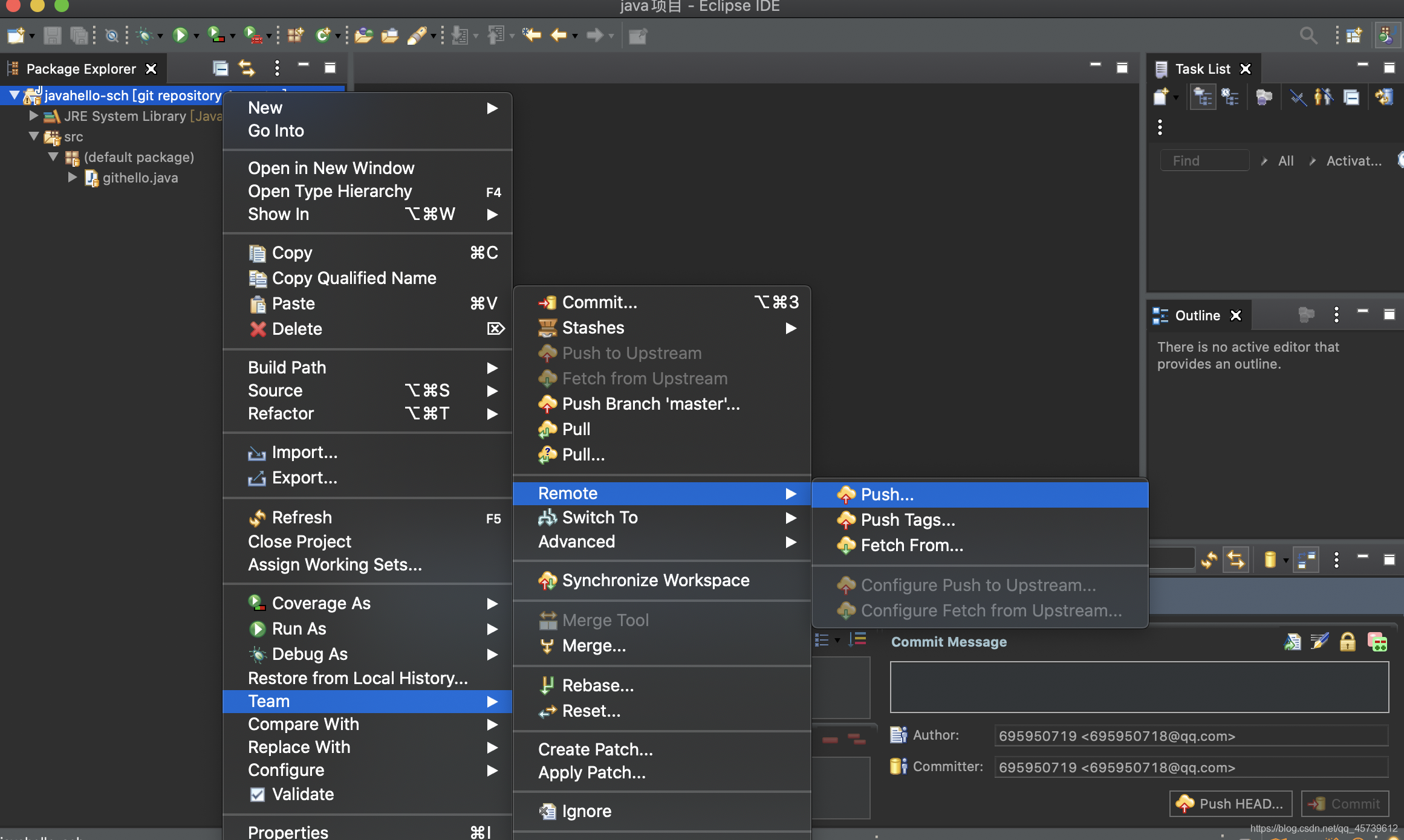The width and height of the screenshot is (1404, 840).
Task: Select Push... in the Remote submenu
Action: 980,494
